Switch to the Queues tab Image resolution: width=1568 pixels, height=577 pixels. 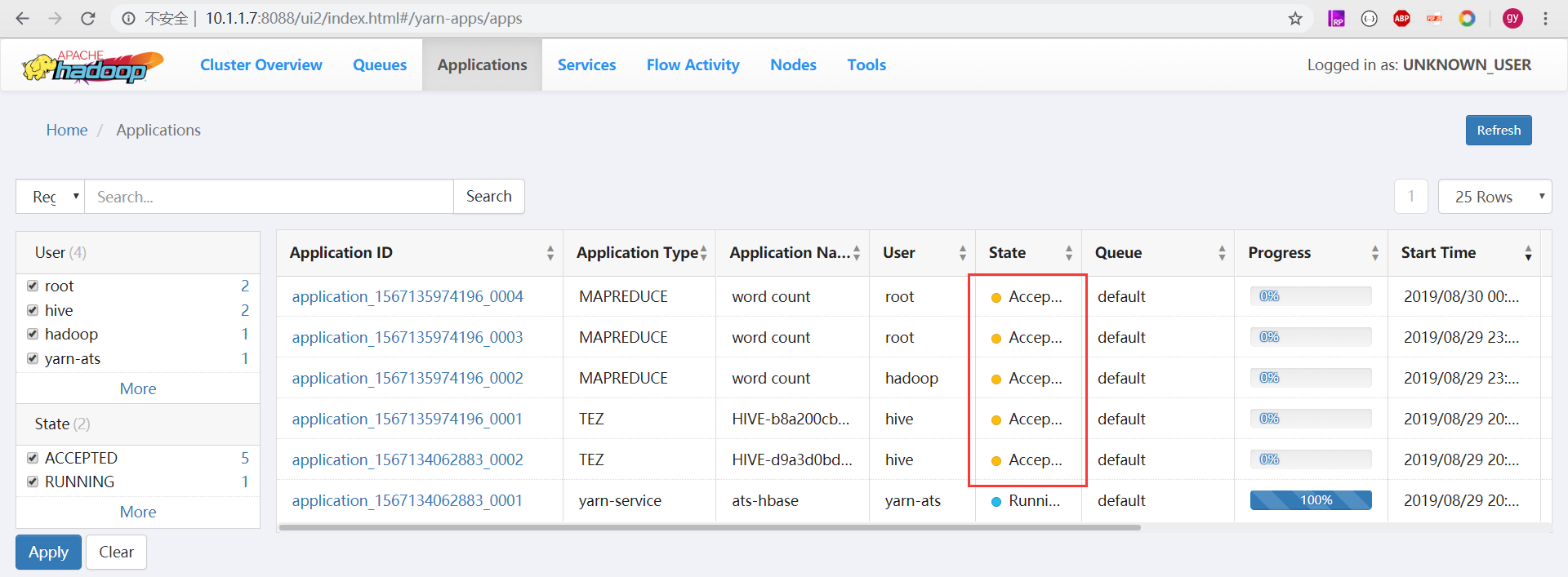click(x=379, y=65)
